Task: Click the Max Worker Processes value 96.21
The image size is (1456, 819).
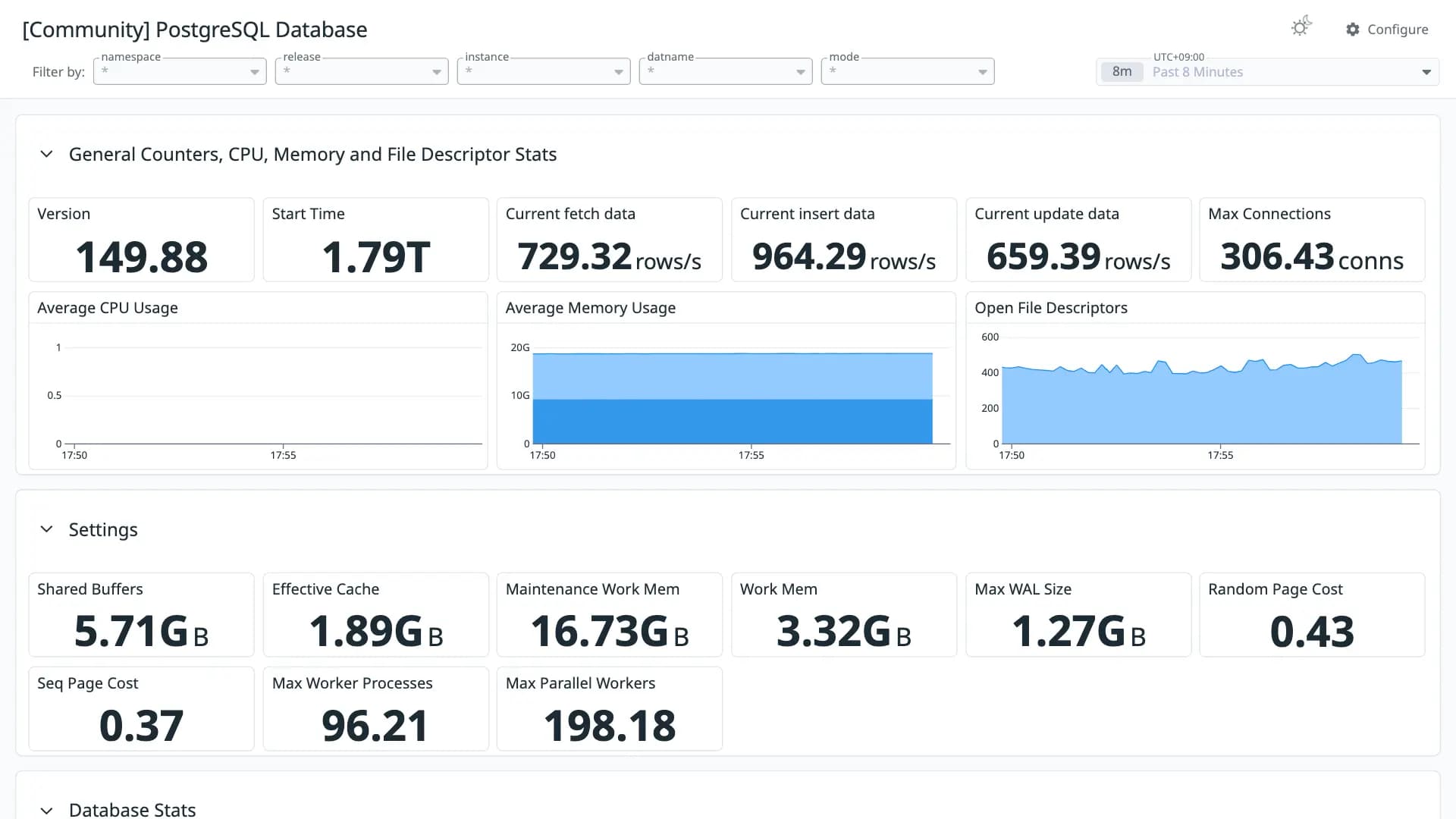Action: (375, 726)
